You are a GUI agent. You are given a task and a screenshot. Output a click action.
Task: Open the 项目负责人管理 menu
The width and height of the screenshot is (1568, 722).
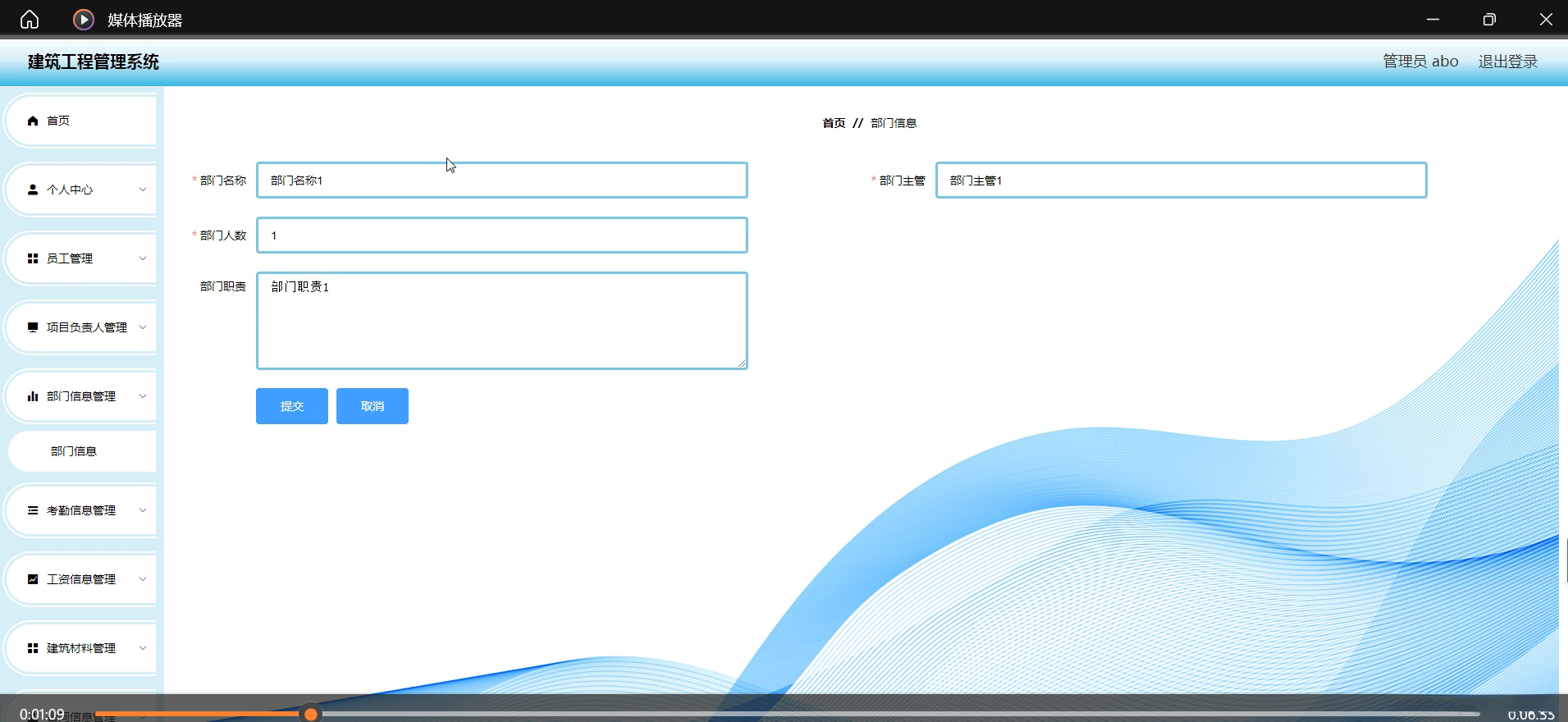(x=80, y=327)
